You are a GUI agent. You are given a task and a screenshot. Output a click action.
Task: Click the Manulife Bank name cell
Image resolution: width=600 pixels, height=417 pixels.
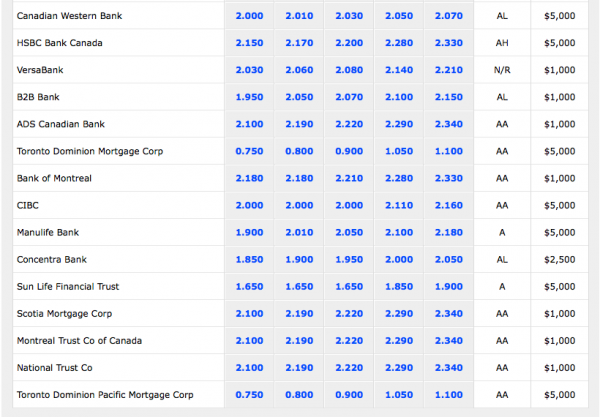[x=48, y=232]
